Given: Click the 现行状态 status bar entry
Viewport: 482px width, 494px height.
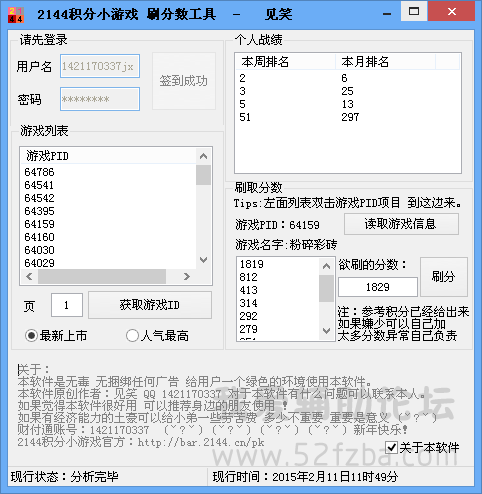Looking at the screenshot, I should click(65, 477).
